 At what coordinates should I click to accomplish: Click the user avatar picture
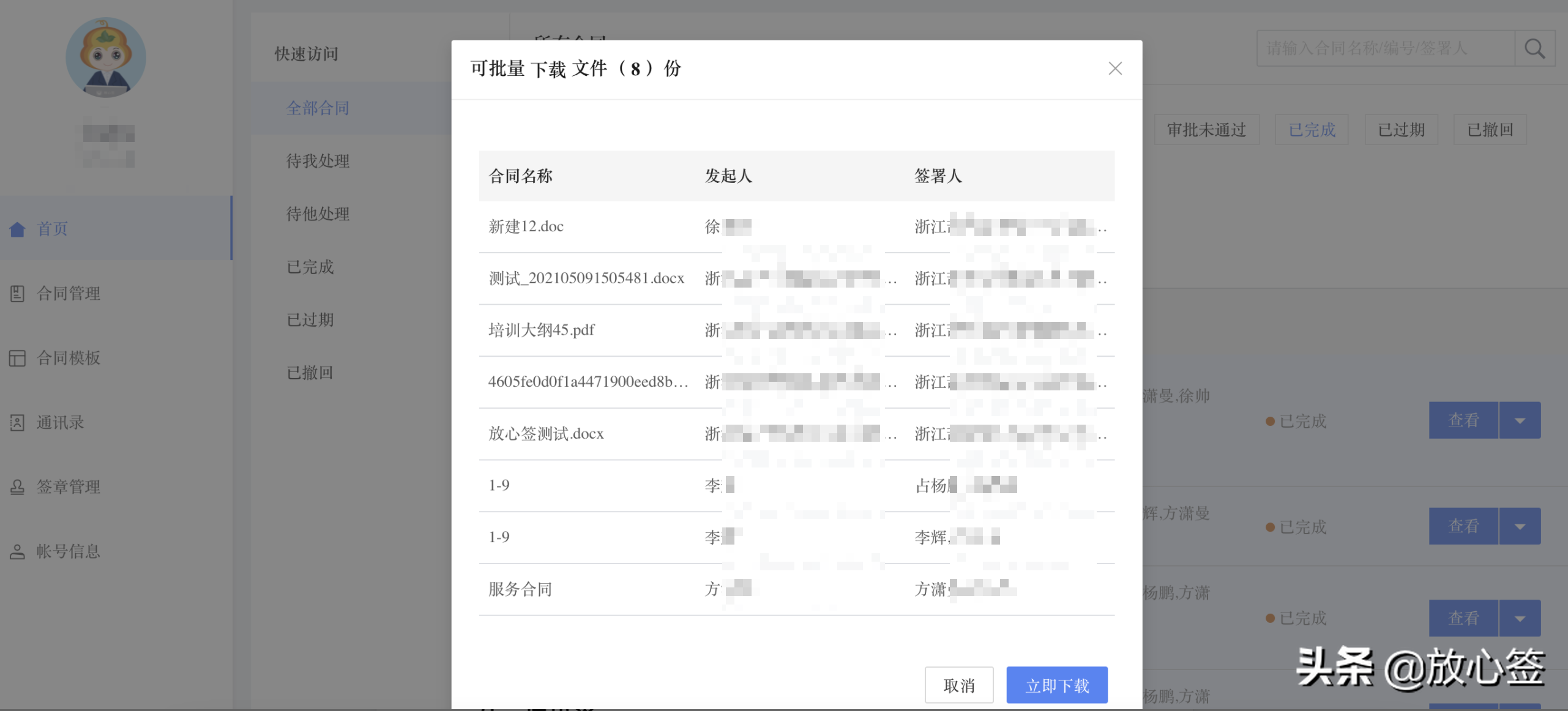point(105,57)
